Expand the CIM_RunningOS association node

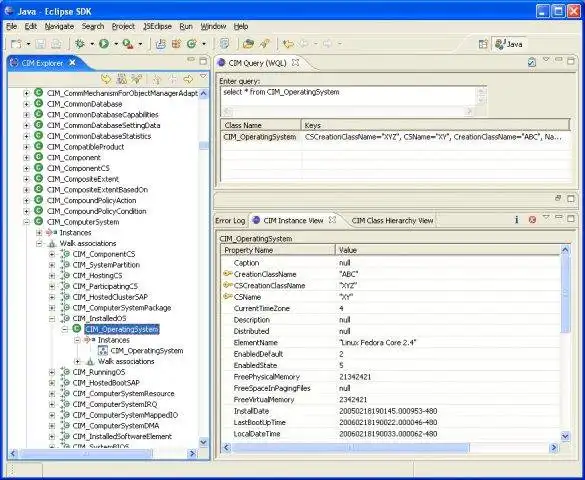[x=52, y=372]
